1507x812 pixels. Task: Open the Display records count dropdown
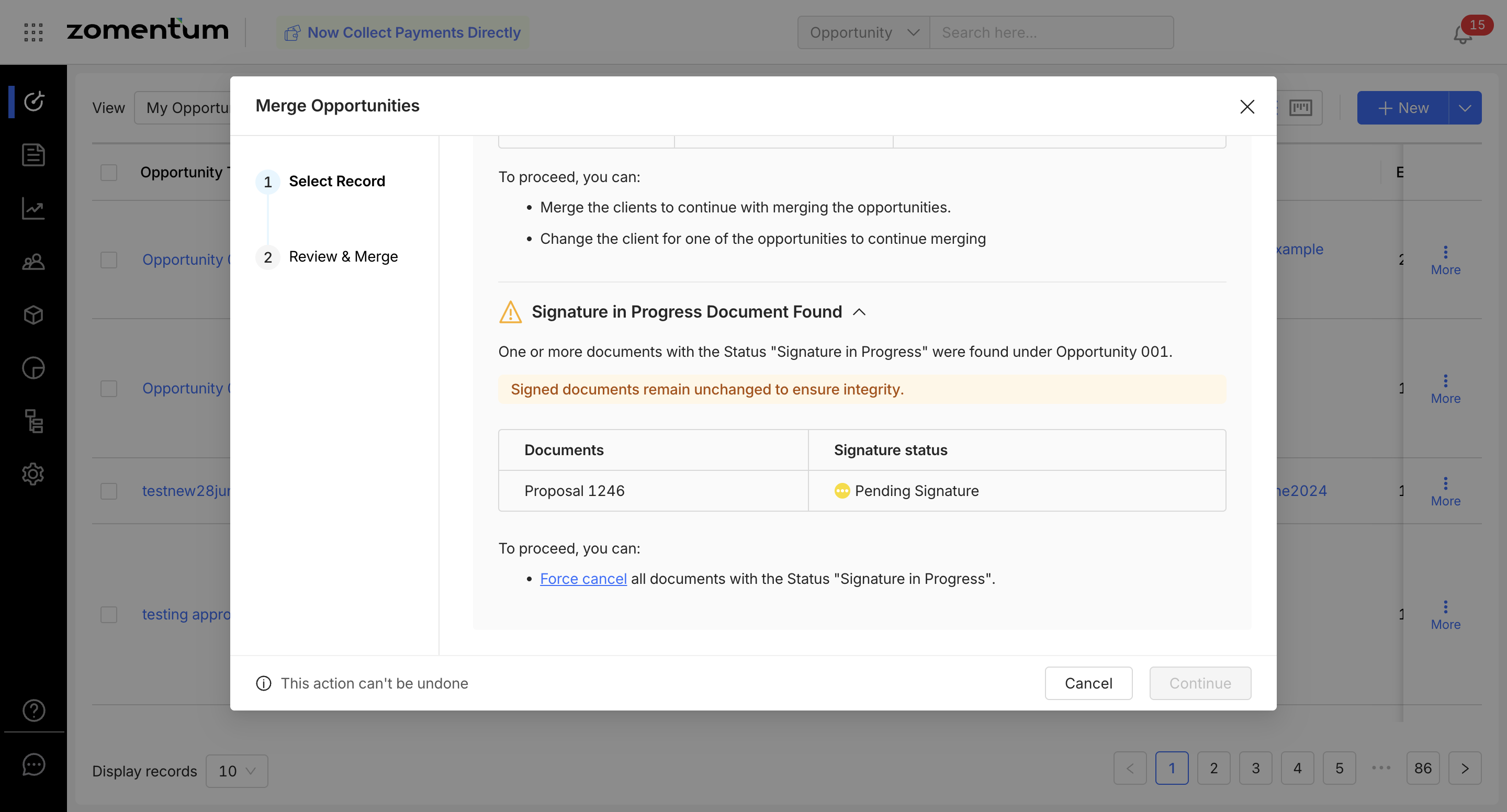[x=237, y=771]
